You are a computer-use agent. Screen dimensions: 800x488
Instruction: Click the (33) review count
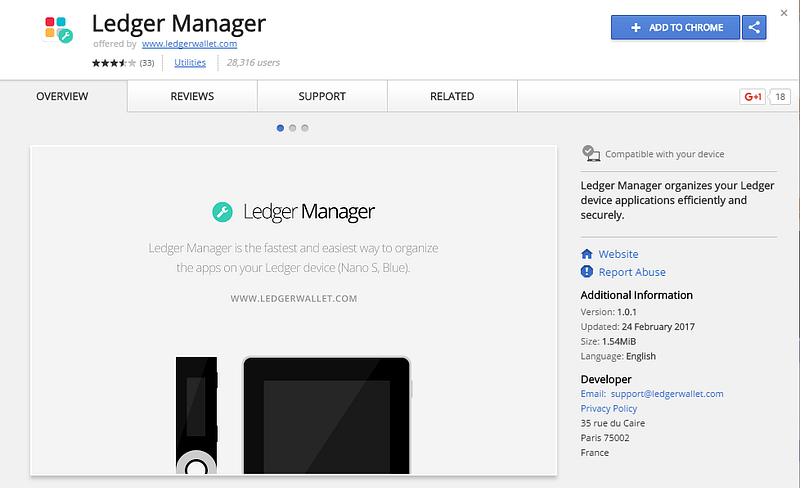147,63
